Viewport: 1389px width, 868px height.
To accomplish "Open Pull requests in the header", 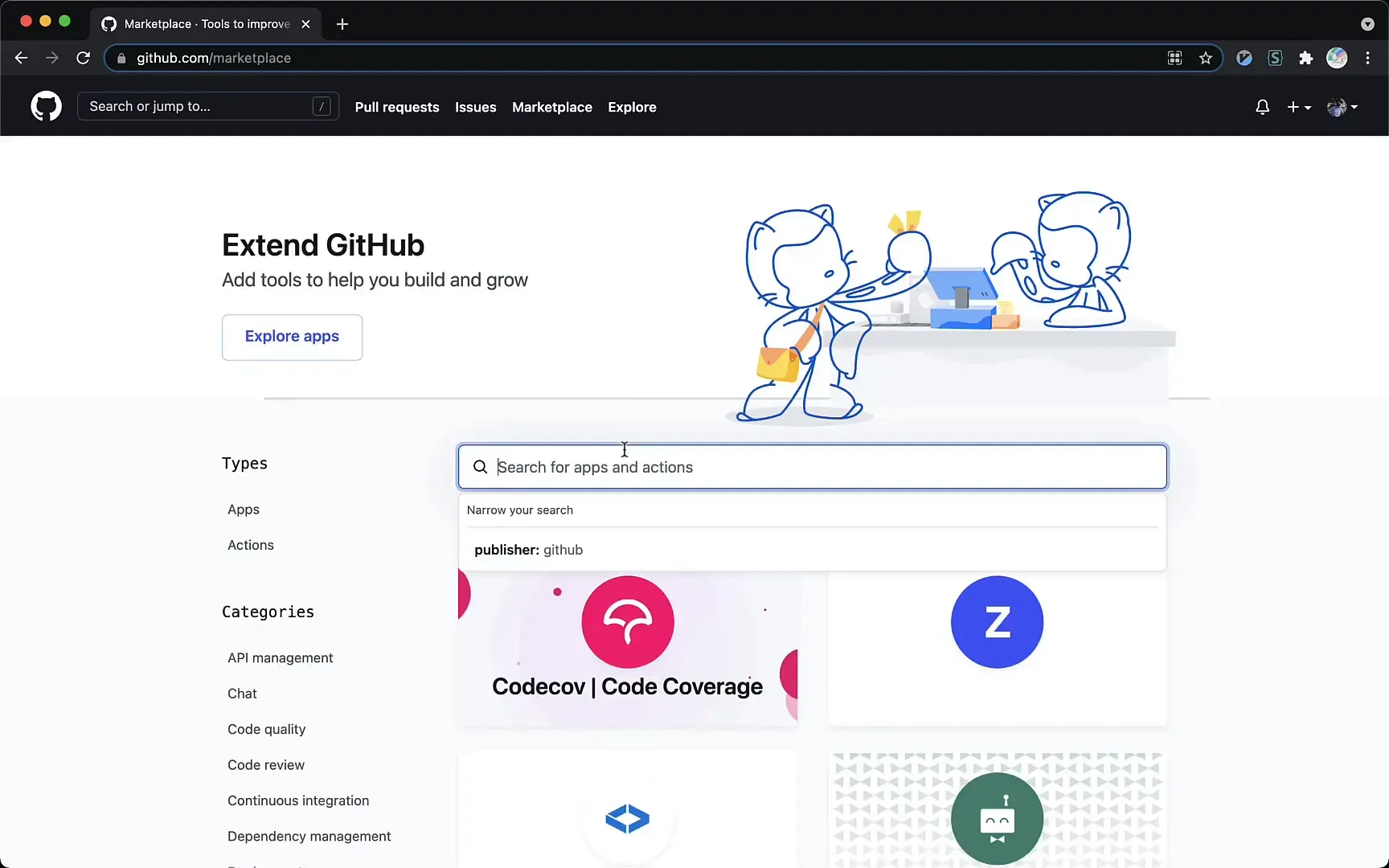I will (x=397, y=107).
